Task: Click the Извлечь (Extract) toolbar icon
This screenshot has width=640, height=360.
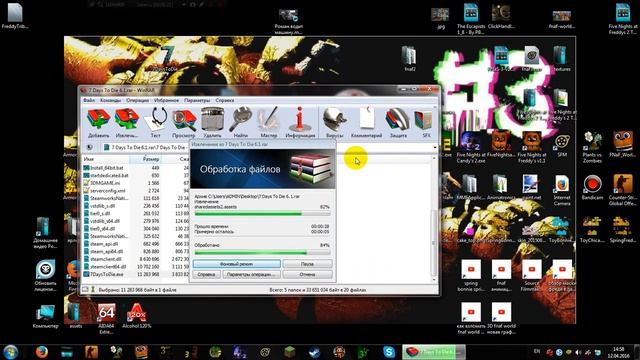Action: 127,122
